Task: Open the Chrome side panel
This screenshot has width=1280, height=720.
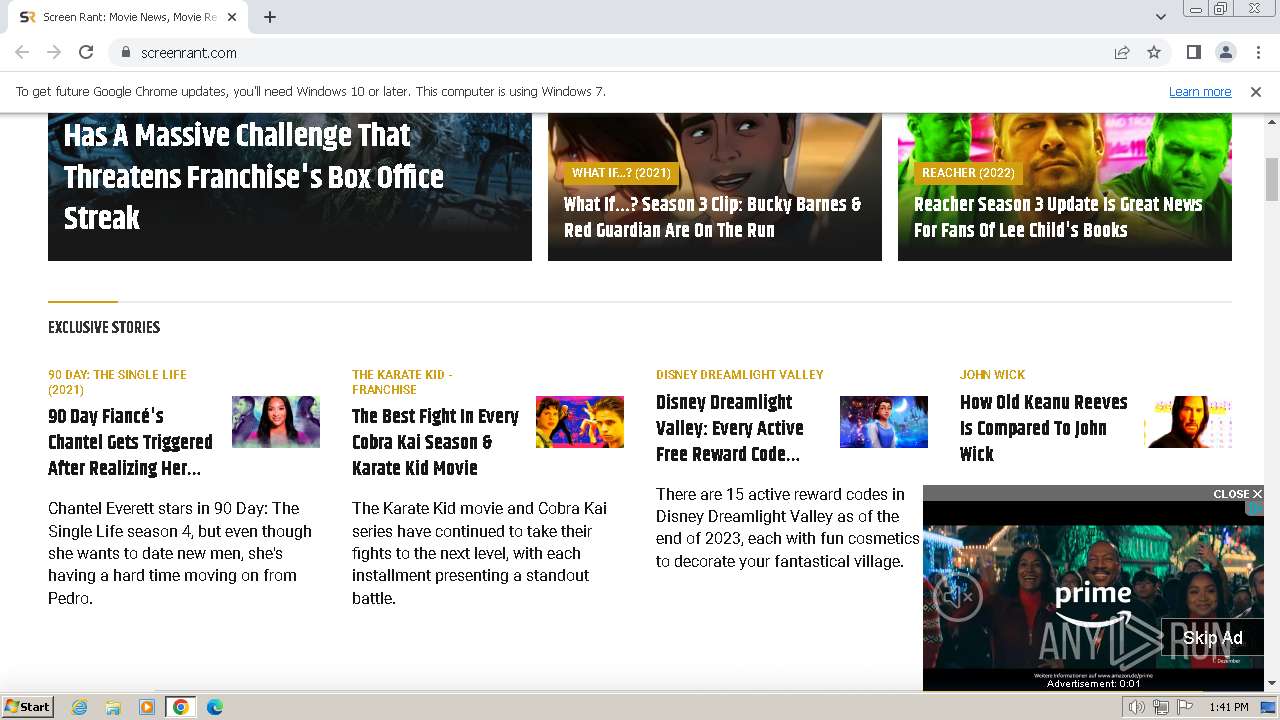Action: [x=1193, y=52]
